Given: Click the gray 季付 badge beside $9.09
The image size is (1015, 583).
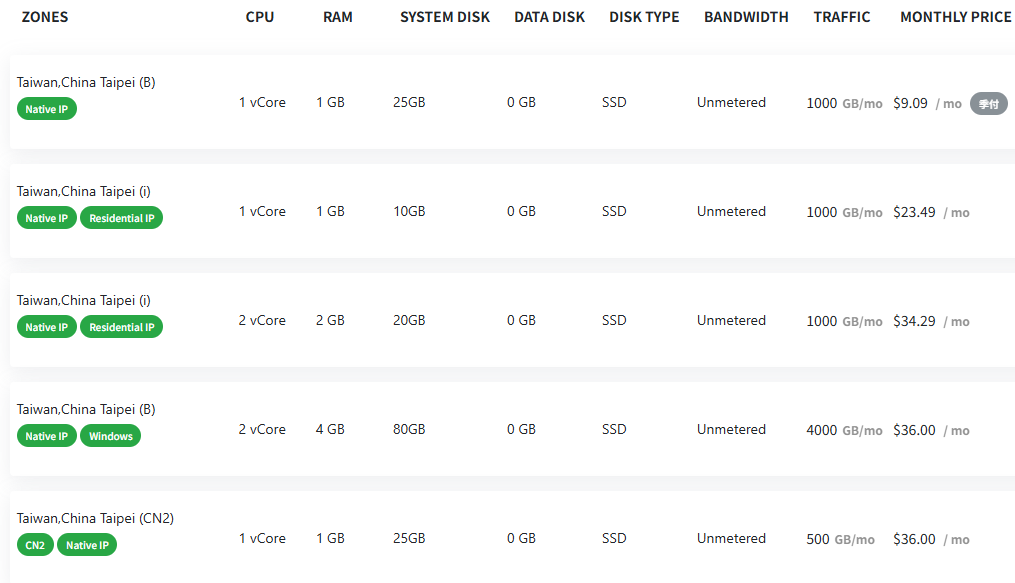Looking at the screenshot, I should 988,104.
